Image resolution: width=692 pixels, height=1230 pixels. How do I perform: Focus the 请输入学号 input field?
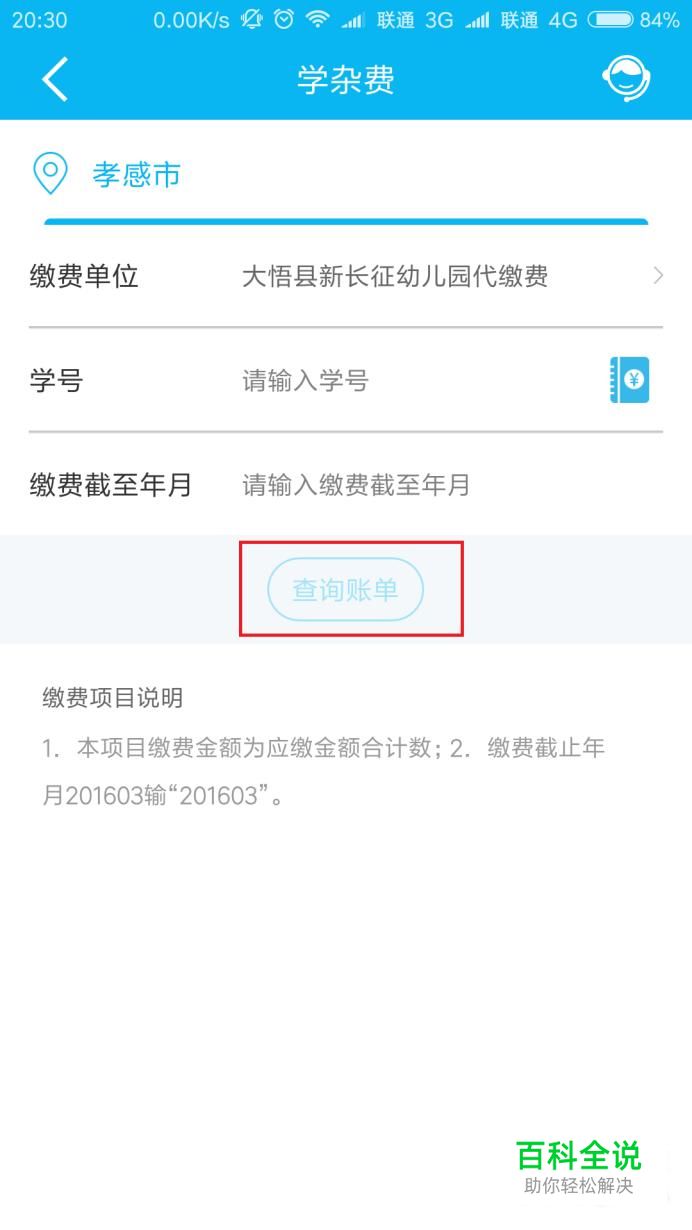[420, 380]
